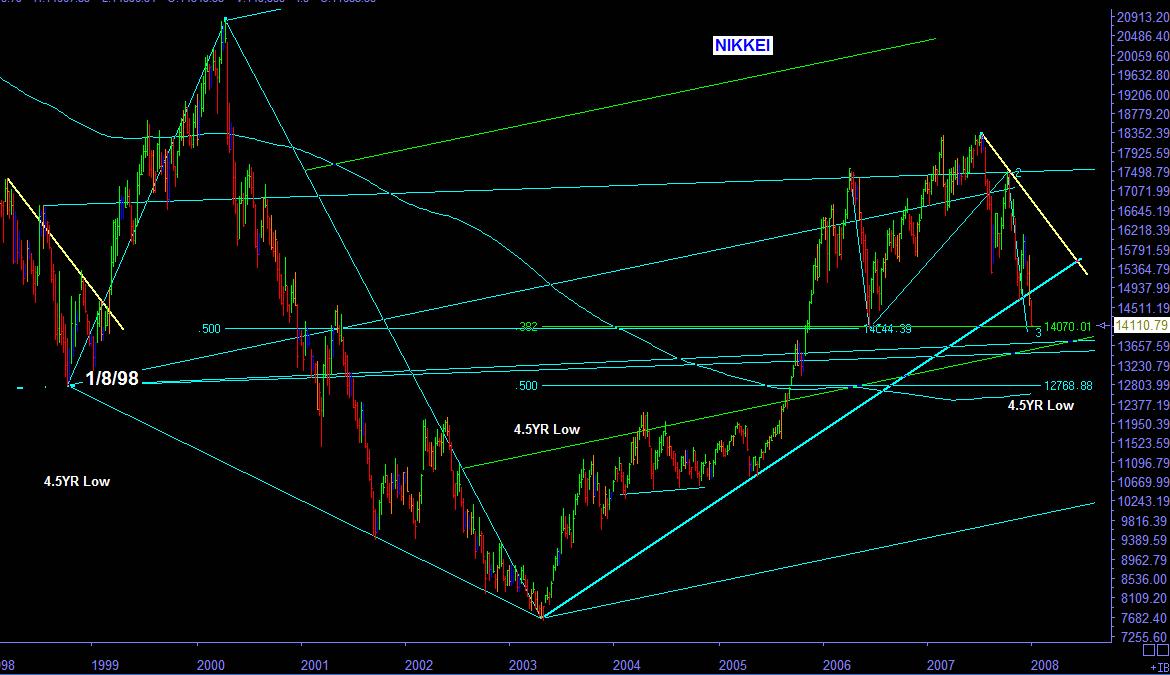This screenshot has width=1170, height=675.
Task: Click the 17498.79 price axis value
Action: [1142, 172]
